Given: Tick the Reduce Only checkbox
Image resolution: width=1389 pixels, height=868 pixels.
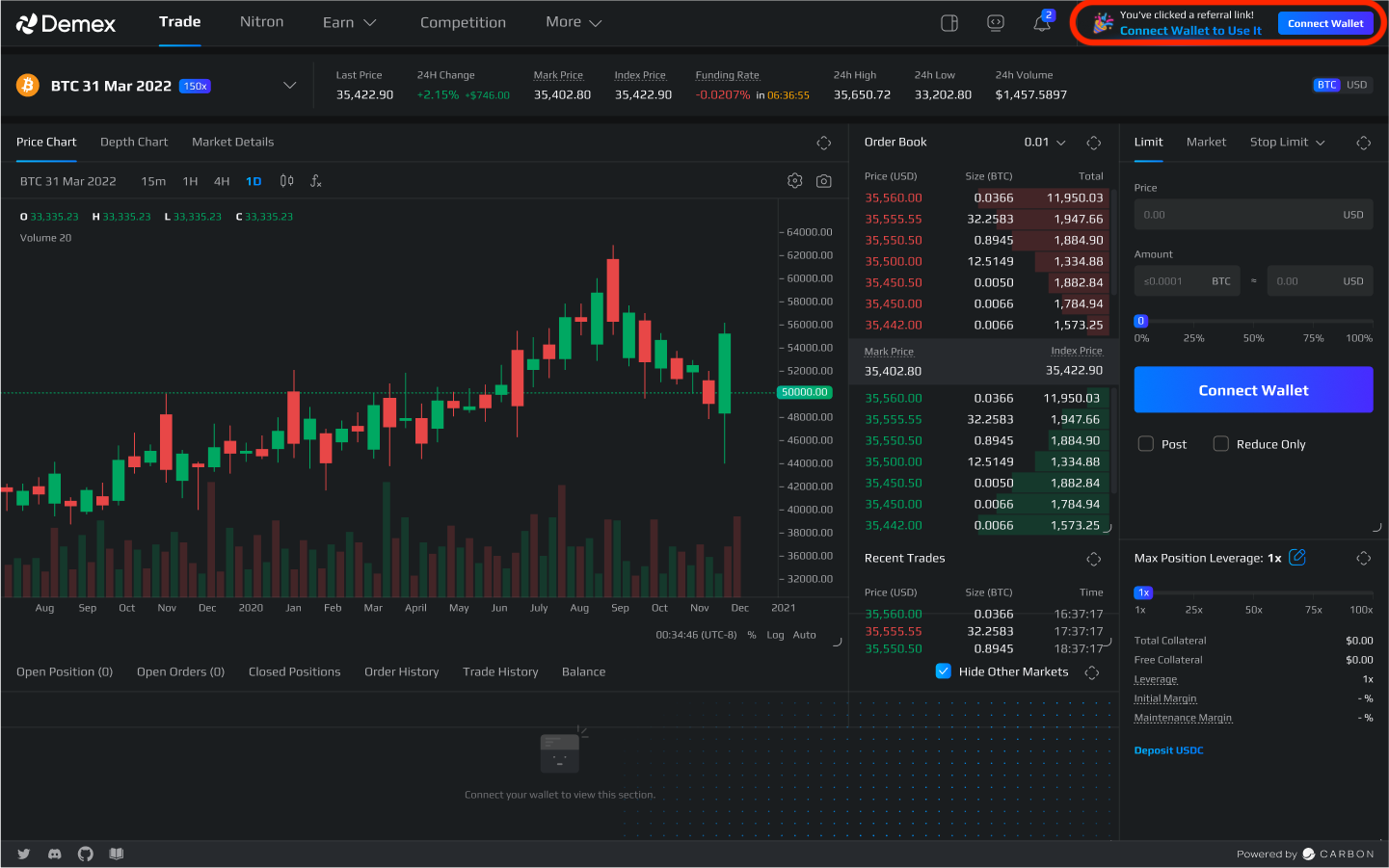Looking at the screenshot, I should (x=1221, y=444).
